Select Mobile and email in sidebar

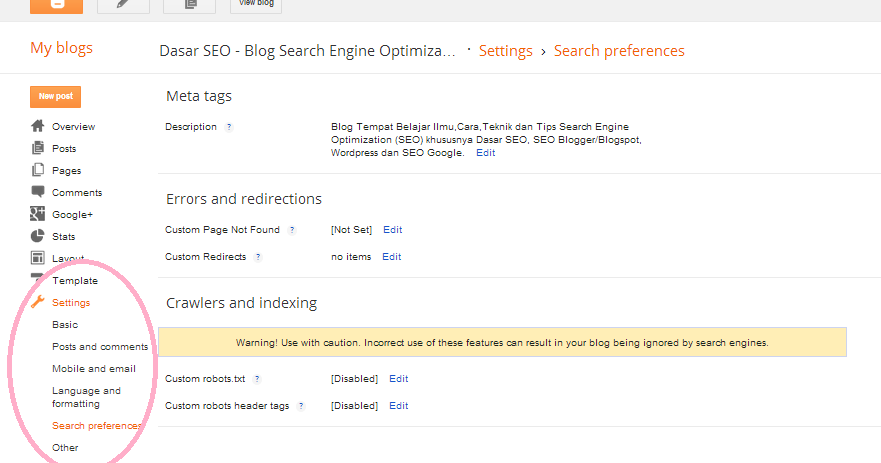point(94,369)
